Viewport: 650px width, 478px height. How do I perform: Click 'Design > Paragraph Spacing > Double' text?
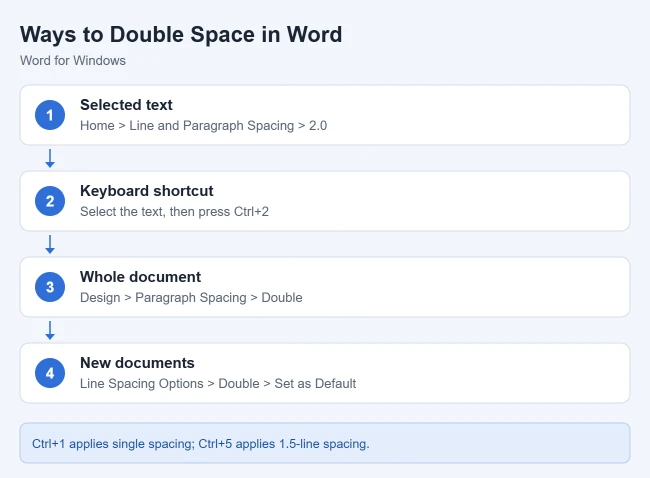coord(191,298)
